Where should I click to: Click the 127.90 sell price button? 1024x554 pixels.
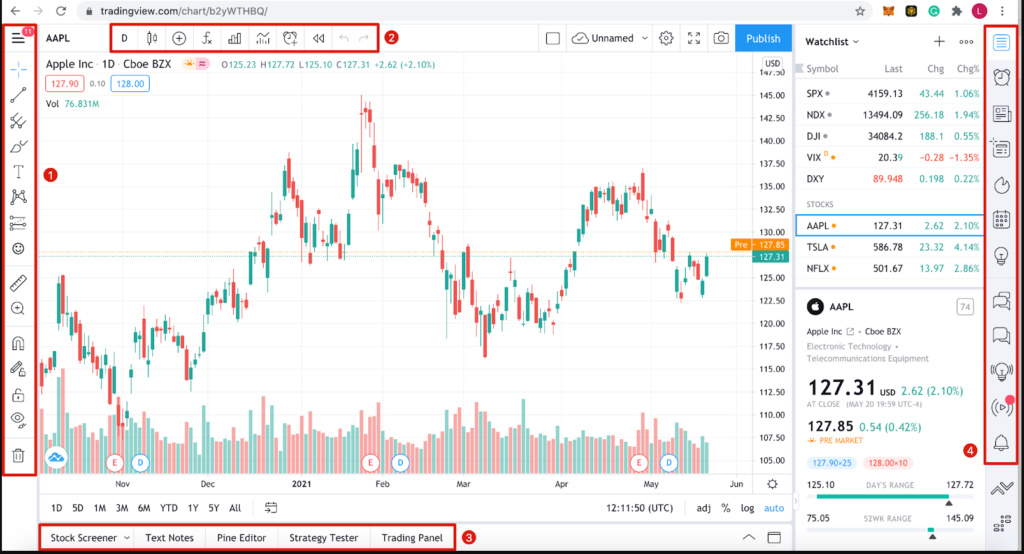(x=65, y=84)
